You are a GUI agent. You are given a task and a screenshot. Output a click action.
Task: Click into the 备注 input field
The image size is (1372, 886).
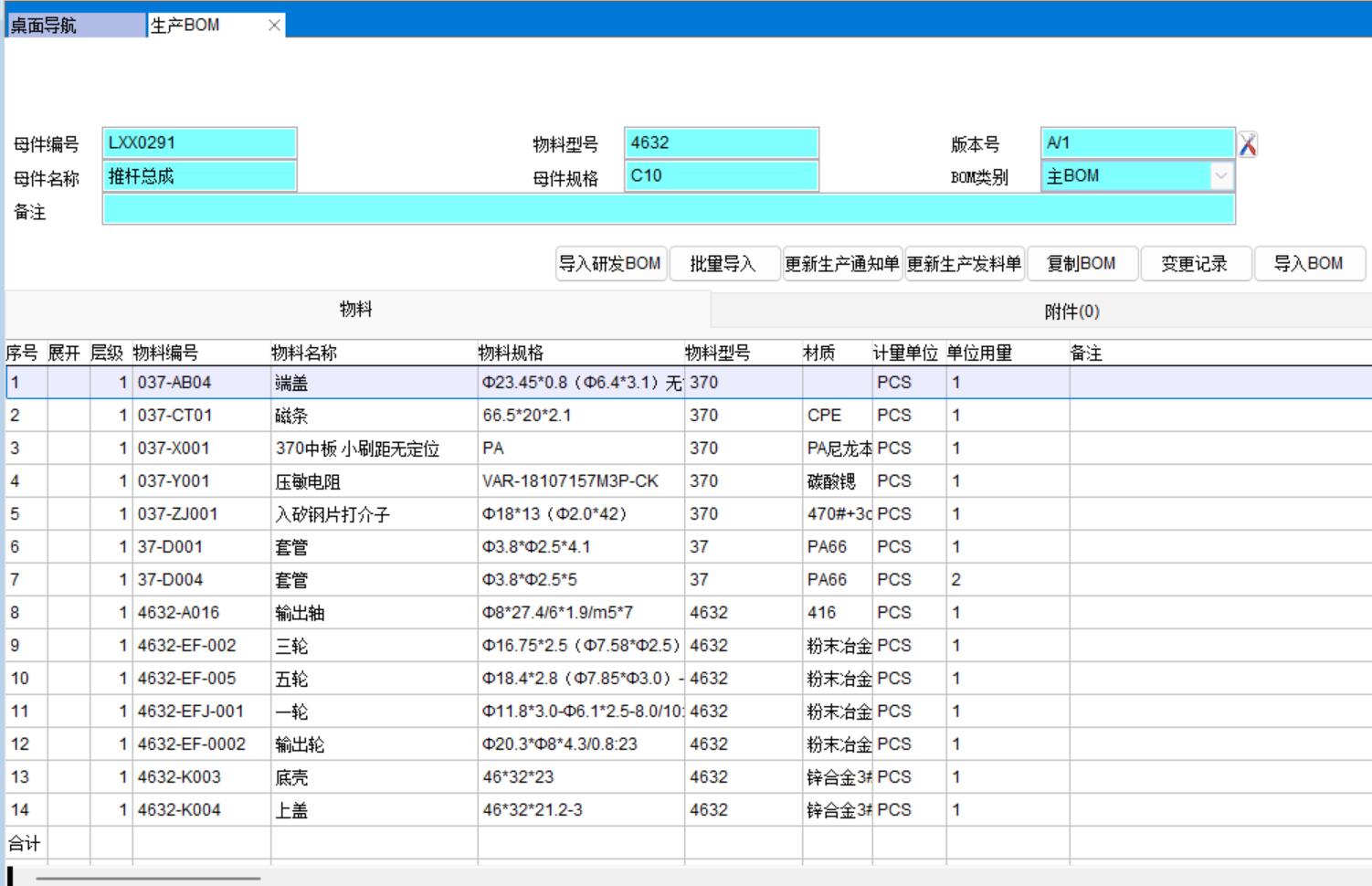[x=668, y=210]
